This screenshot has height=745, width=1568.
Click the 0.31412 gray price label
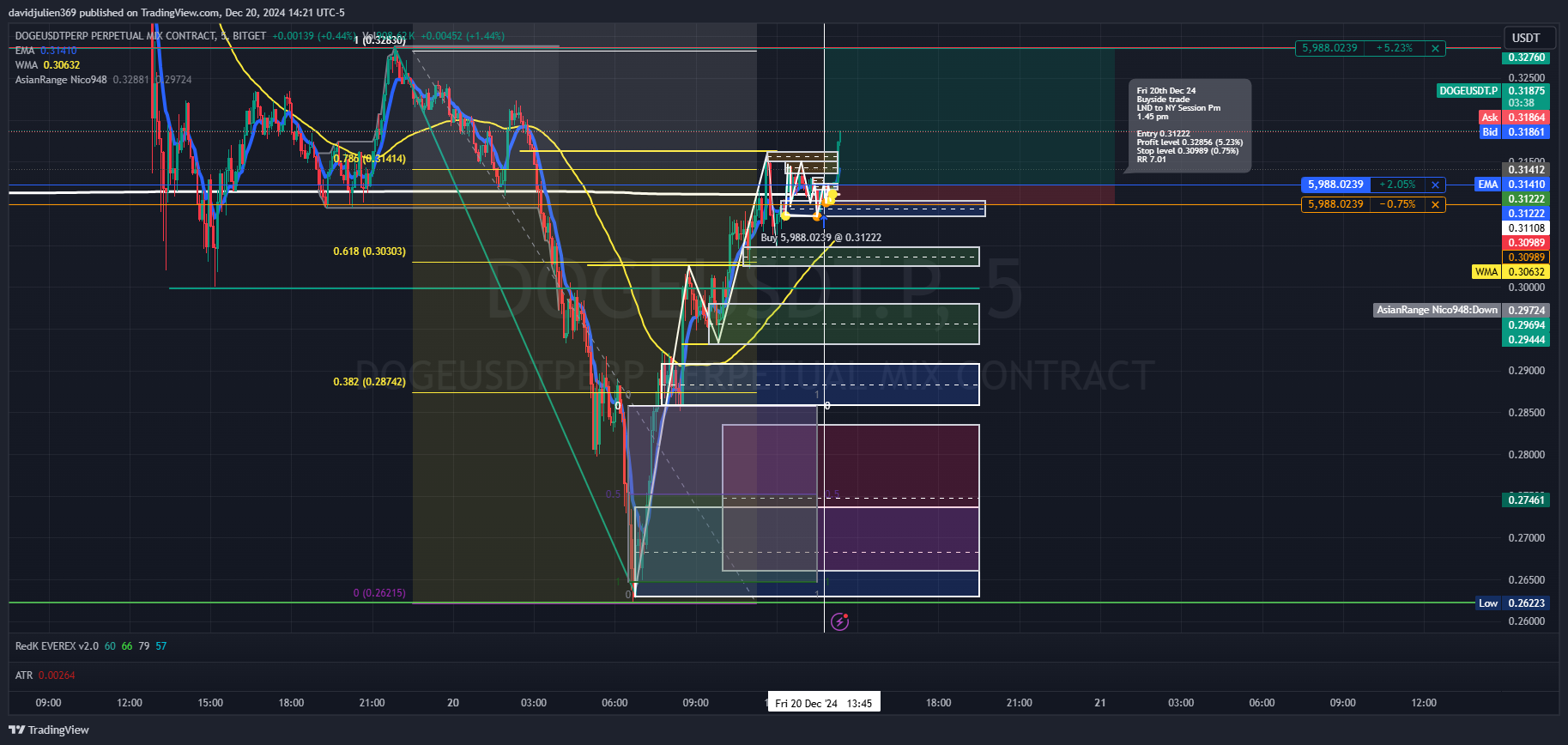(1527, 170)
